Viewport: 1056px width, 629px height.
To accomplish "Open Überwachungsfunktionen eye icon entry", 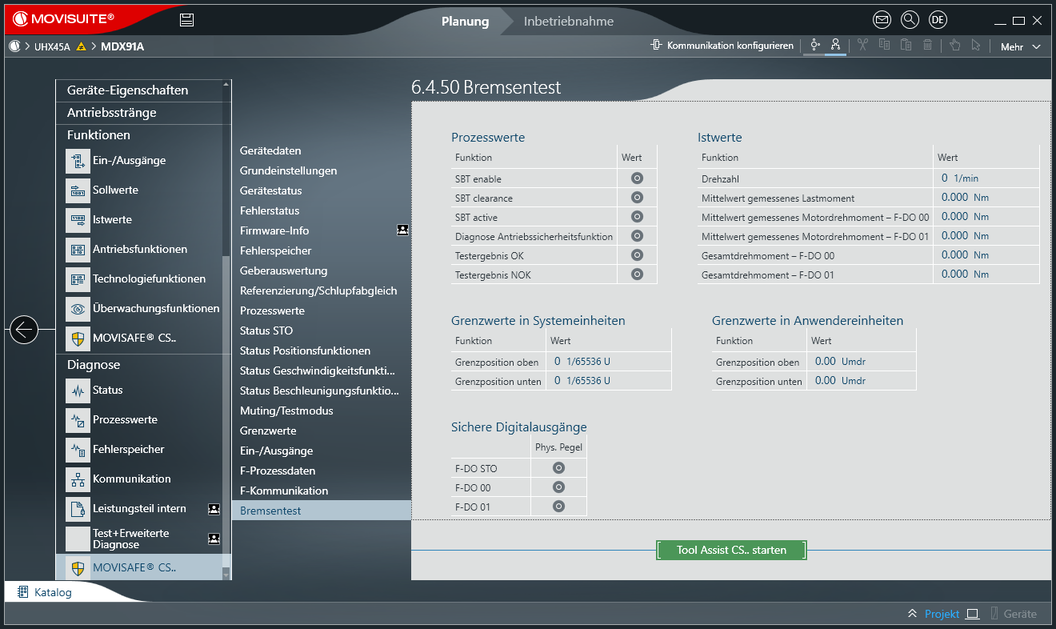I will point(155,309).
